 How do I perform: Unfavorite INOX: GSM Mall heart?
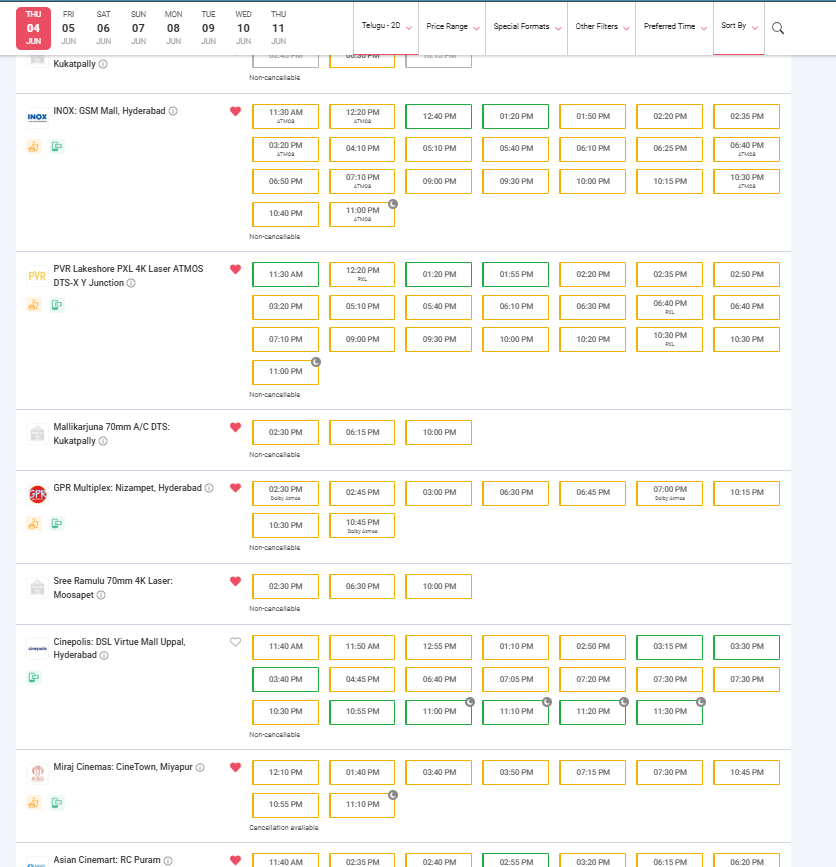coord(236,111)
